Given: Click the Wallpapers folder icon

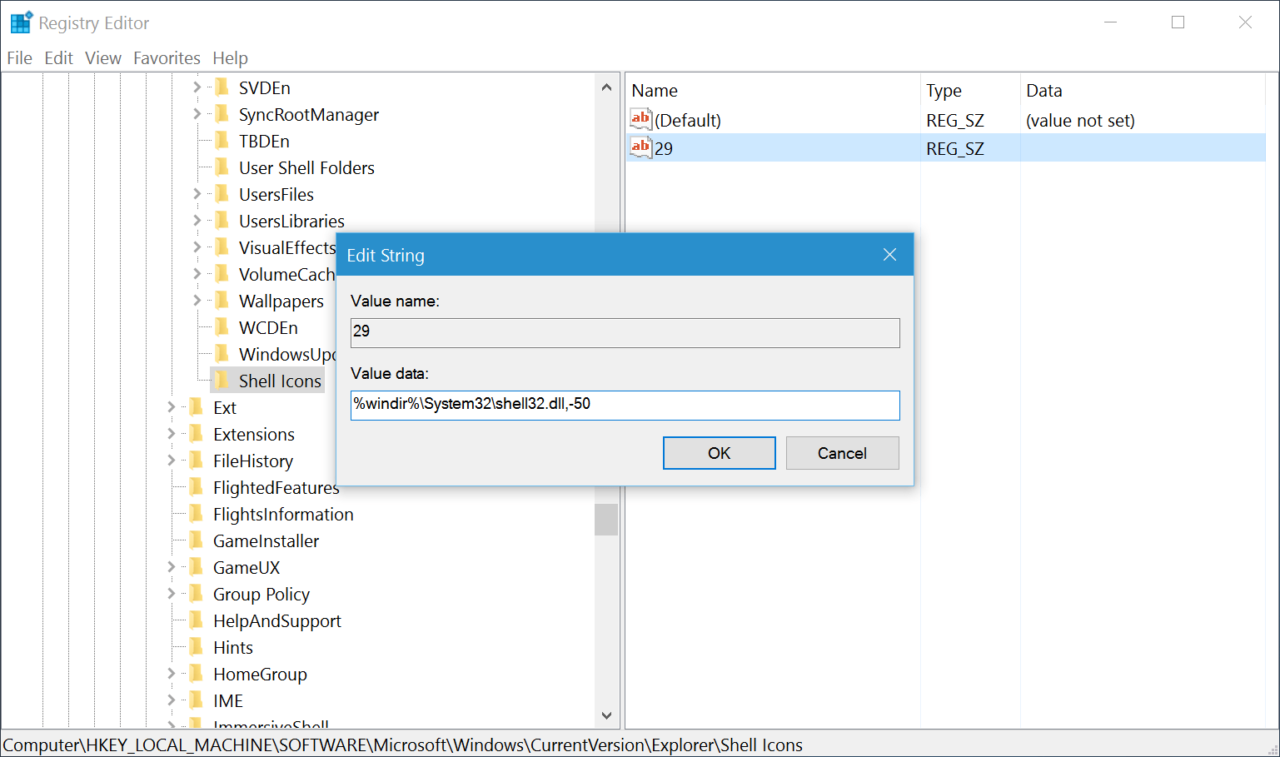Looking at the screenshot, I should coord(222,300).
